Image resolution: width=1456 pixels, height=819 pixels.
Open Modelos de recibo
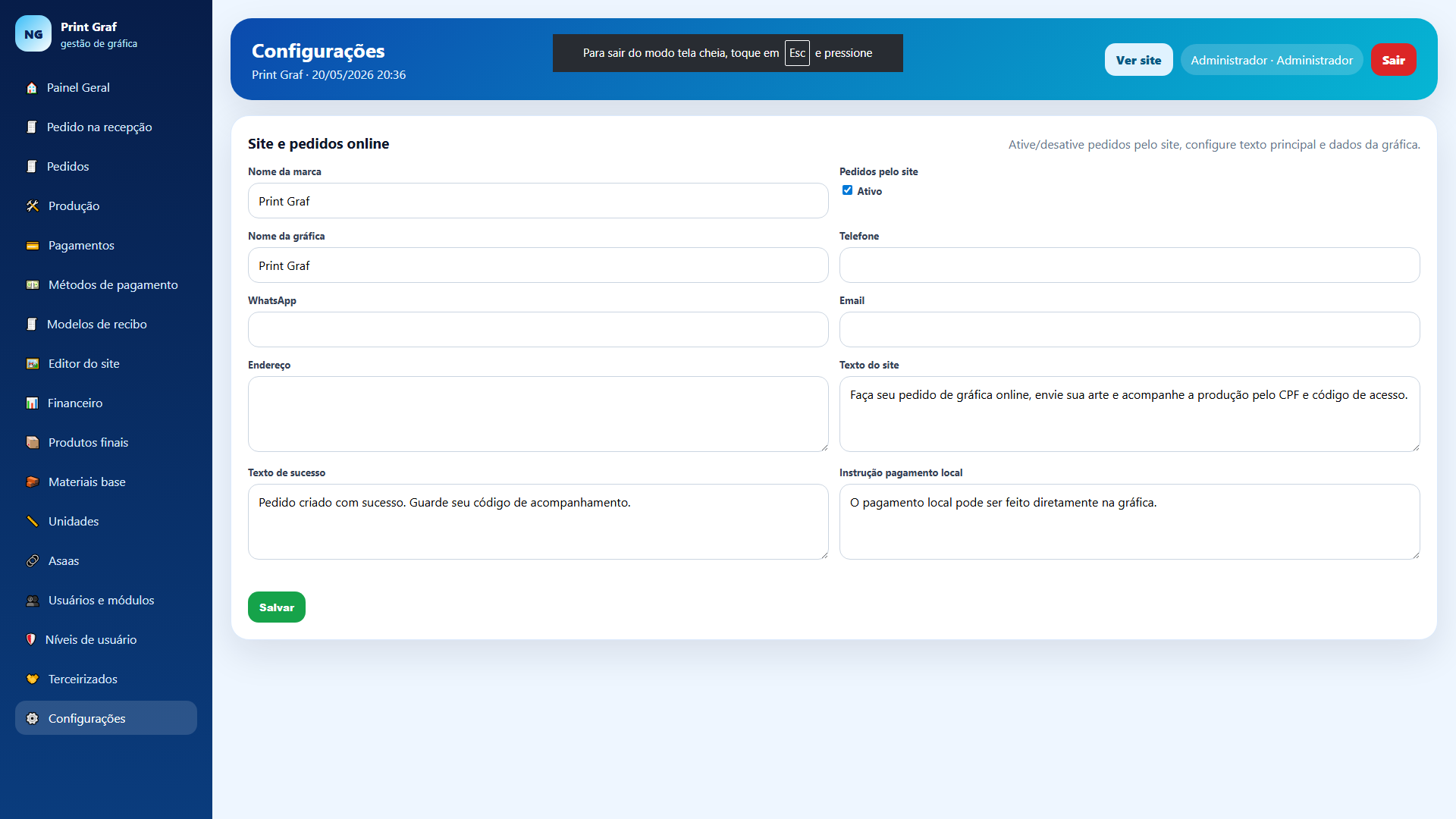click(x=106, y=325)
